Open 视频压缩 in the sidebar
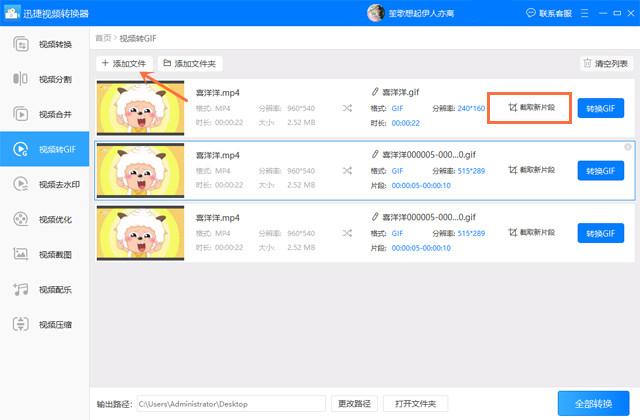The width and height of the screenshot is (640, 420). pyautogui.click(x=44, y=324)
